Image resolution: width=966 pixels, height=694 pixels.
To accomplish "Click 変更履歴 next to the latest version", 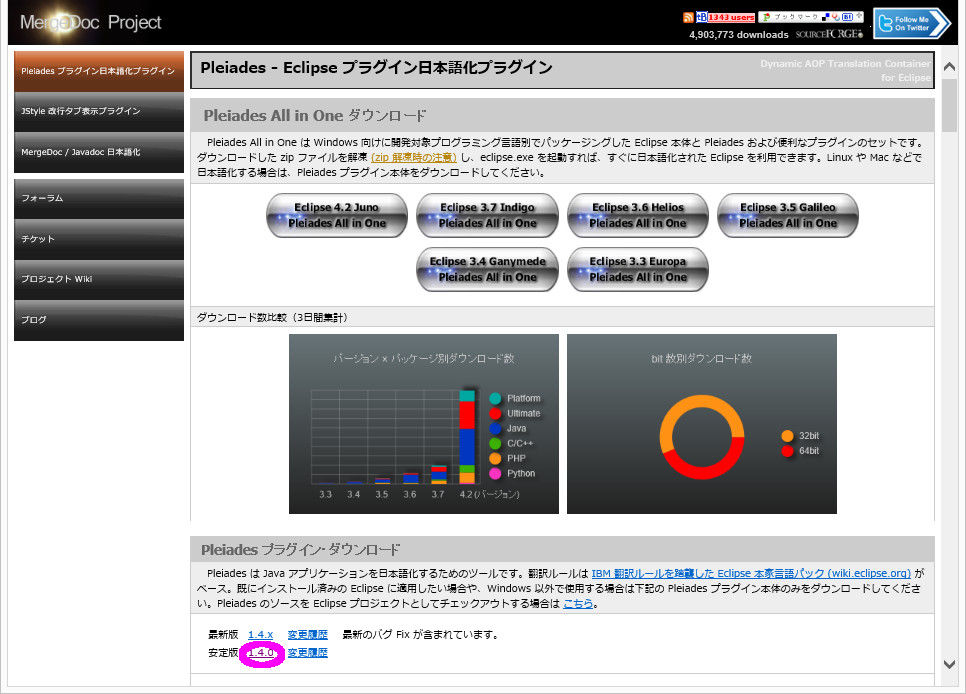I will tap(307, 634).
